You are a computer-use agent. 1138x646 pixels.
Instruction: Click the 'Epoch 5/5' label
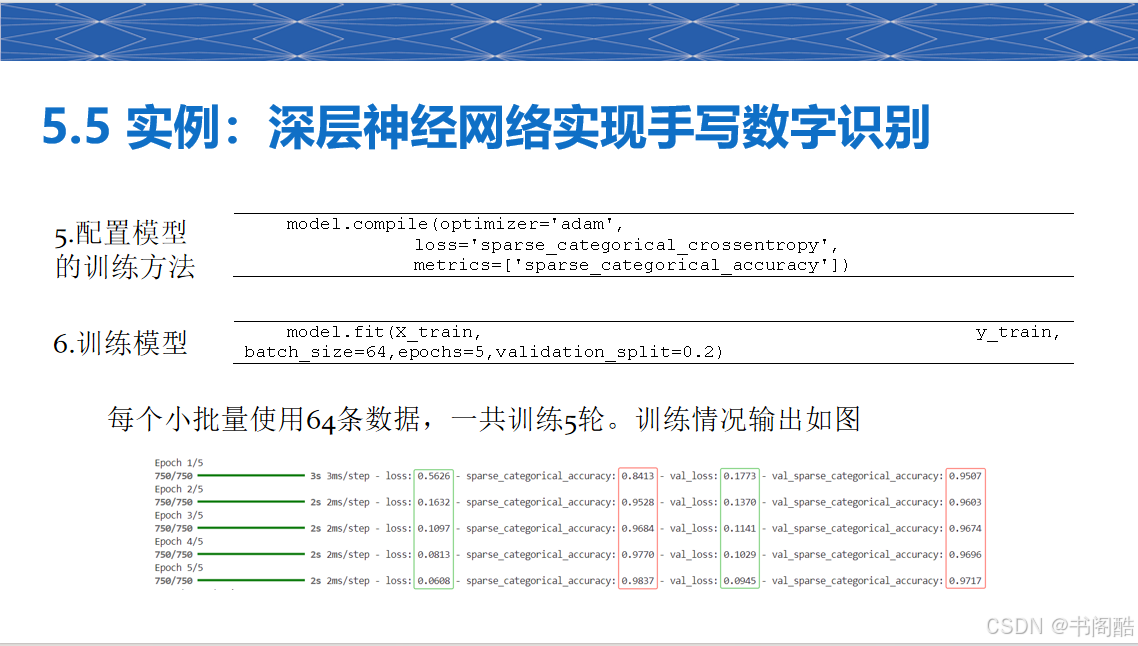pos(179,567)
